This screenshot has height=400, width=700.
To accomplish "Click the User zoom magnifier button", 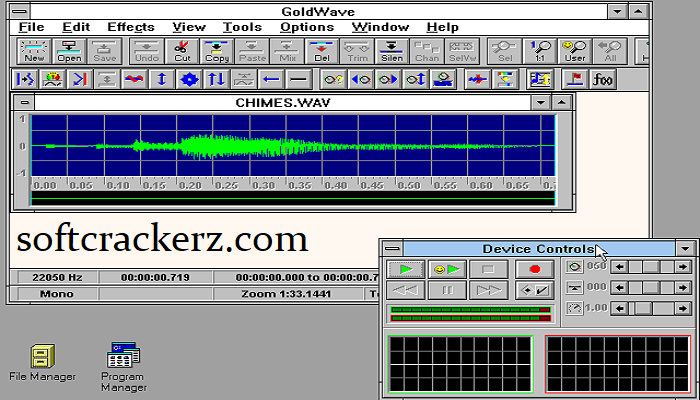I will [x=575, y=51].
